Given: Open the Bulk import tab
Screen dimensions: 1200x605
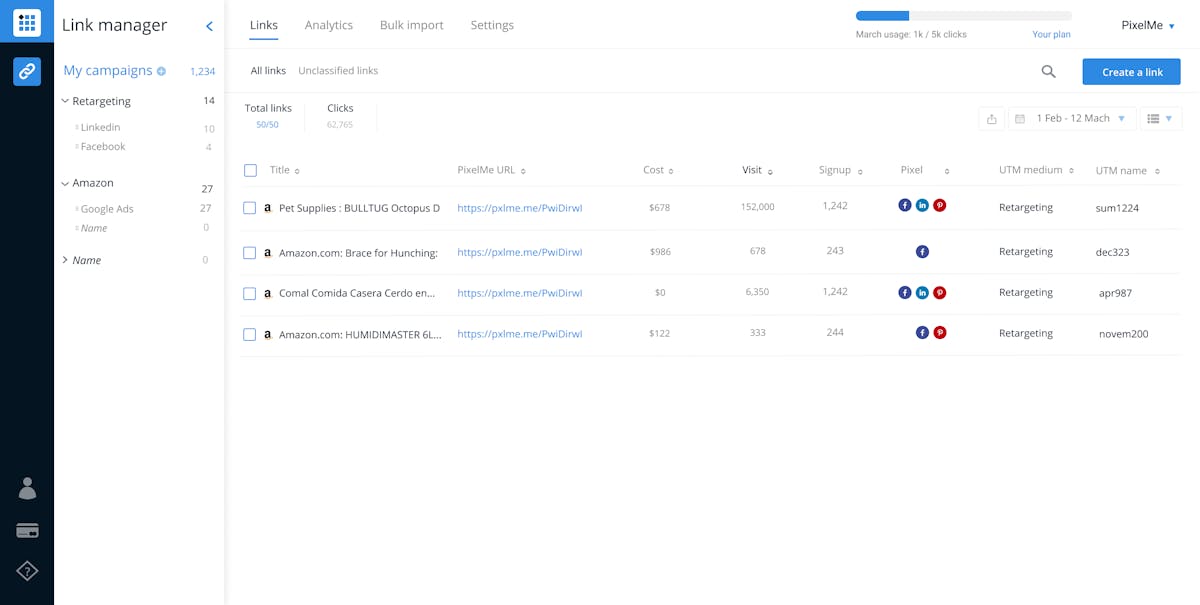Looking at the screenshot, I should (x=412, y=25).
